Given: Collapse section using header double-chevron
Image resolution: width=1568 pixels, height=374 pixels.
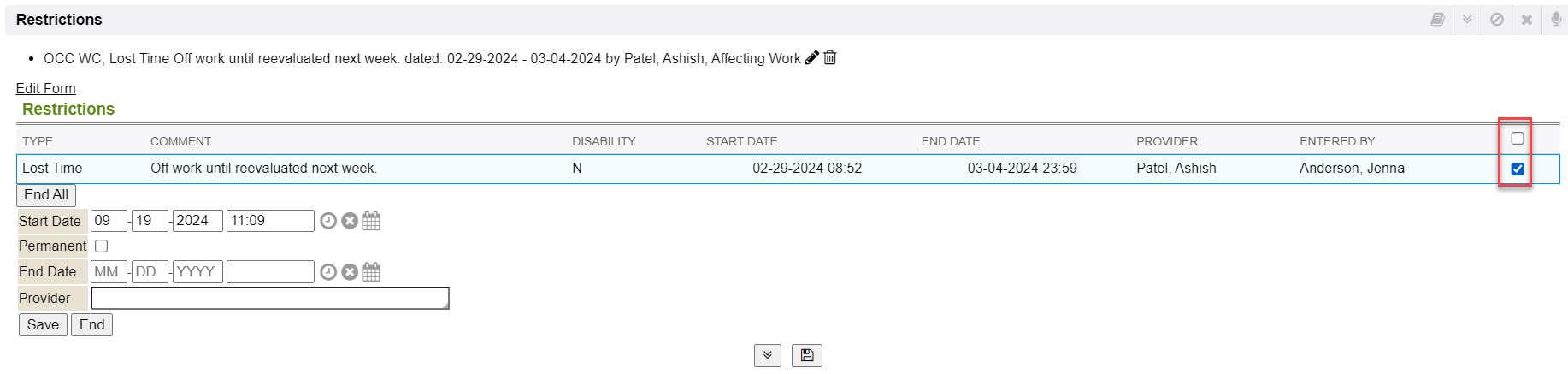Looking at the screenshot, I should 1467,20.
